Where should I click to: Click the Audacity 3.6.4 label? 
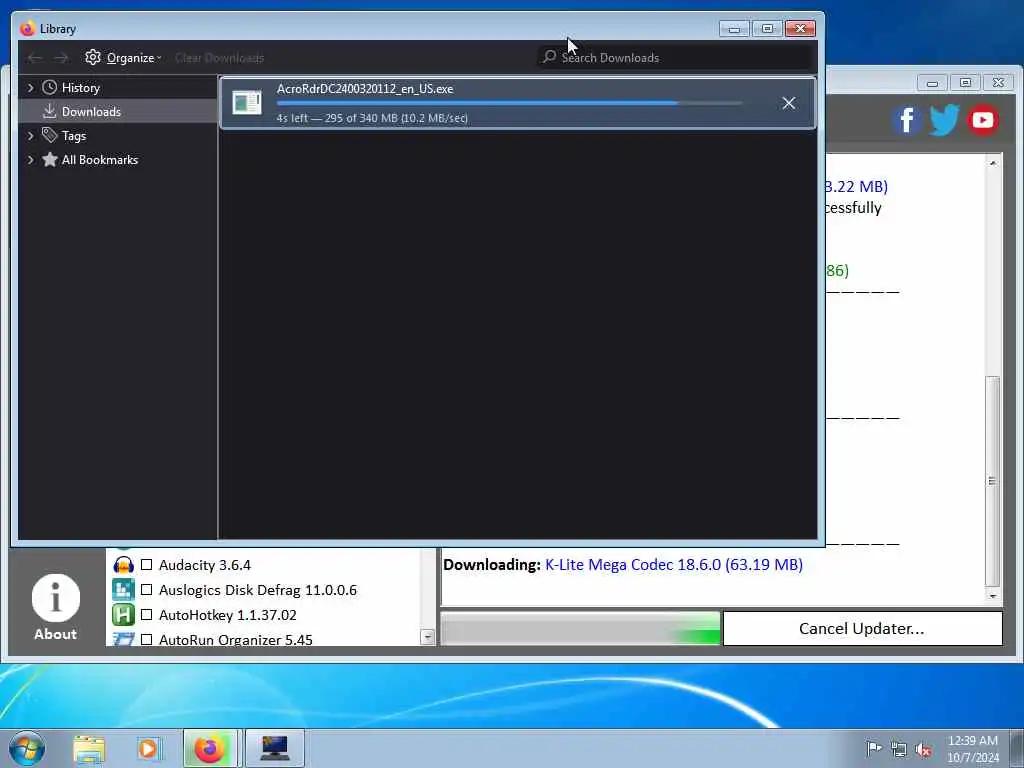pyautogui.click(x=204, y=565)
